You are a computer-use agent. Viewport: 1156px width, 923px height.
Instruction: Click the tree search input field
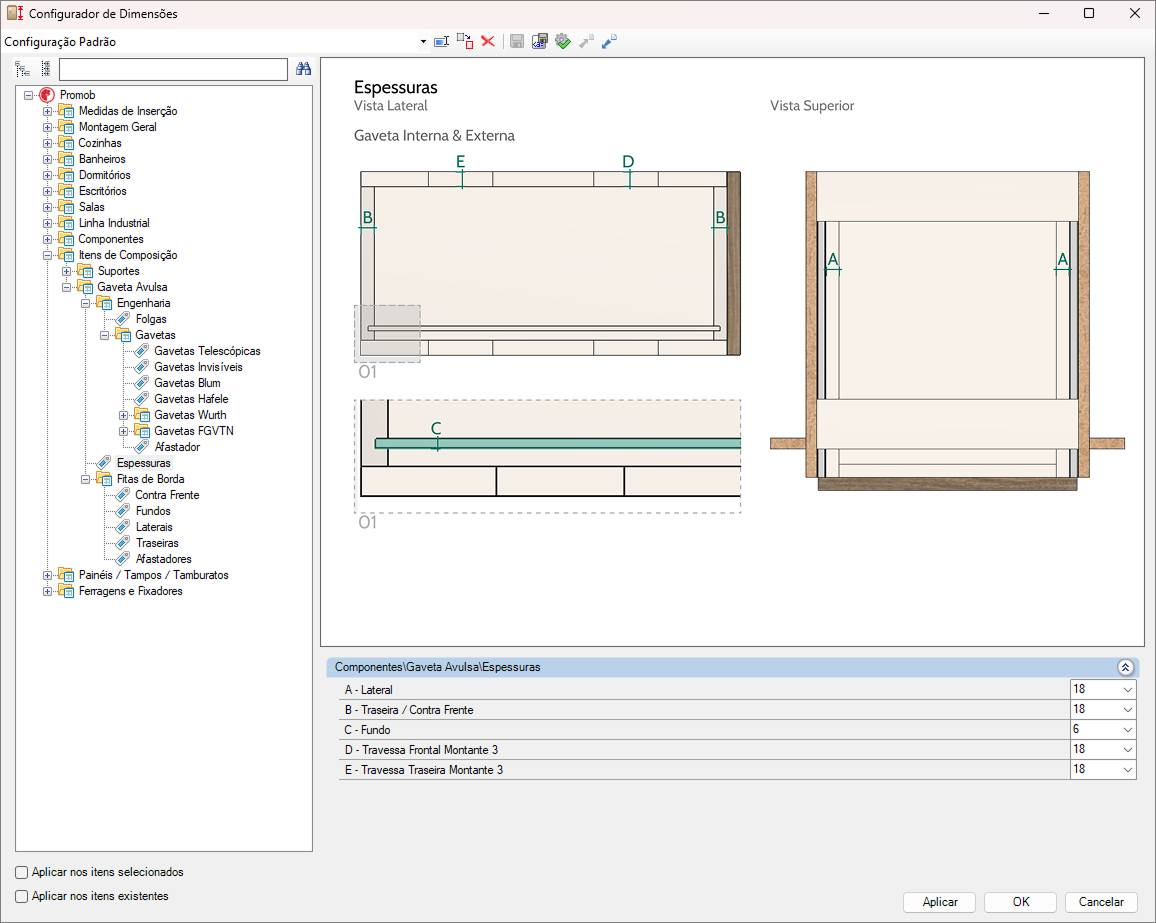(x=173, y=69)
